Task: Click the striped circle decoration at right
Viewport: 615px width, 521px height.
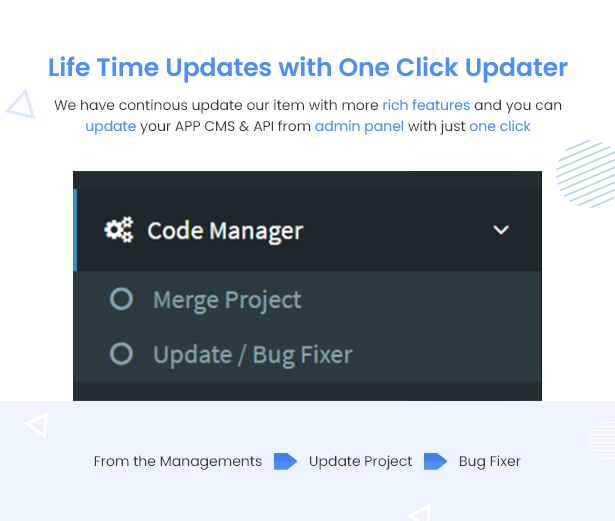Action: coord(586,174)
